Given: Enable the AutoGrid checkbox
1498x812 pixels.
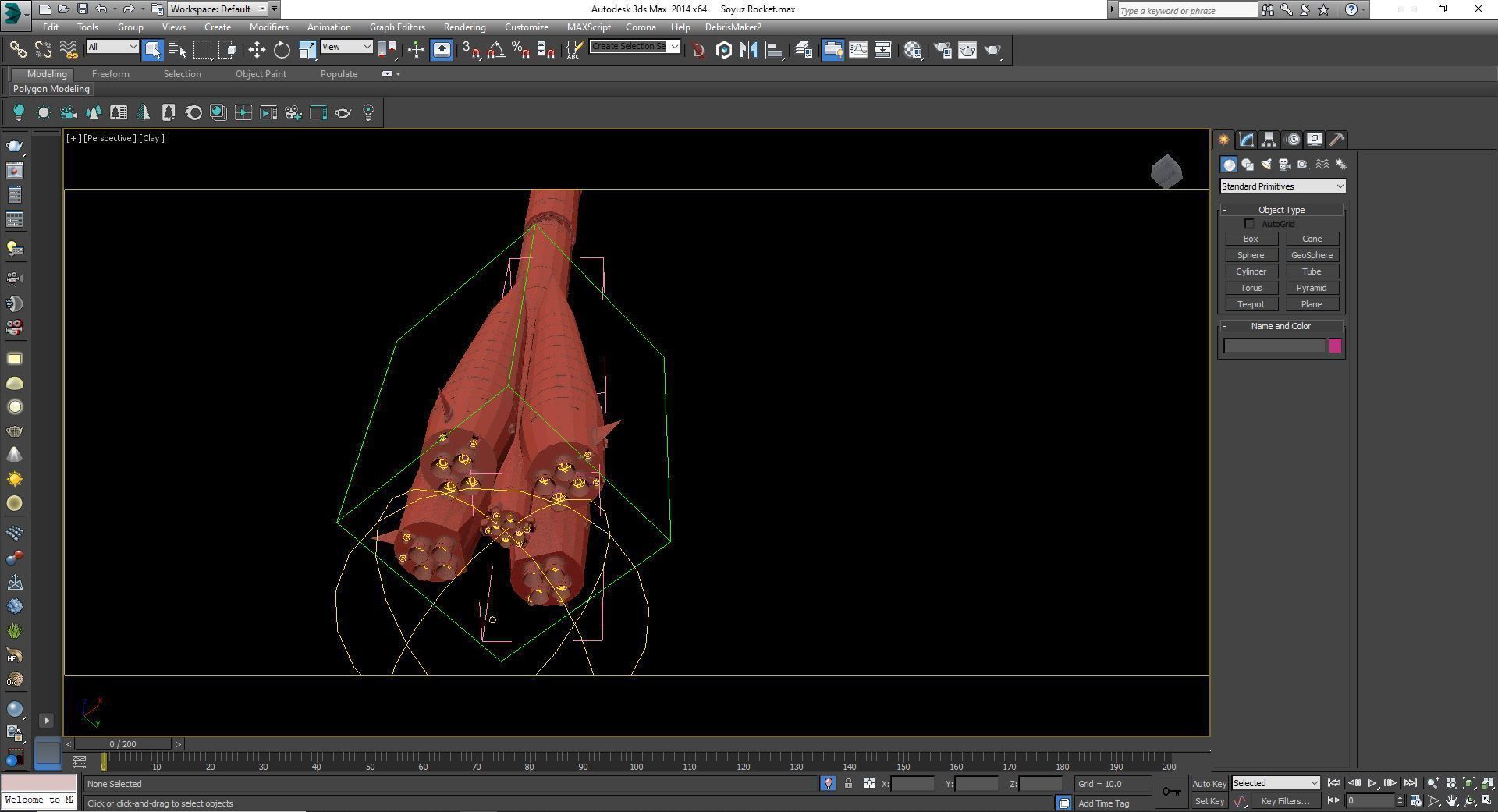Looking at the screenshot, I should pyautogui.click(x=1249, y=224).
